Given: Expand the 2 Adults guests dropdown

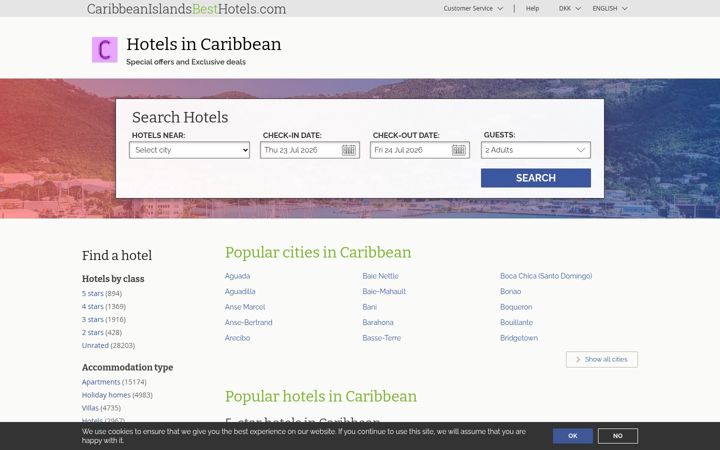Looking at the screenshot, I should pyautogui.click(x=536, y=150).
